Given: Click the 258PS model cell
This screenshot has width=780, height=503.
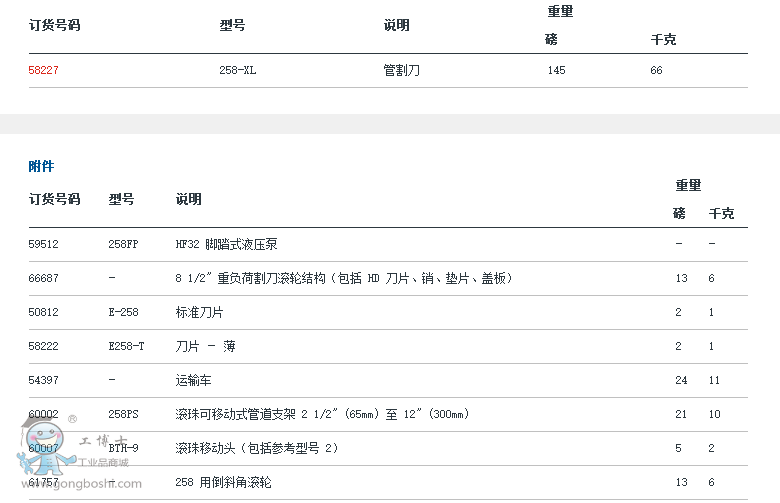Looking at the screenshot, I should (123, 414).
